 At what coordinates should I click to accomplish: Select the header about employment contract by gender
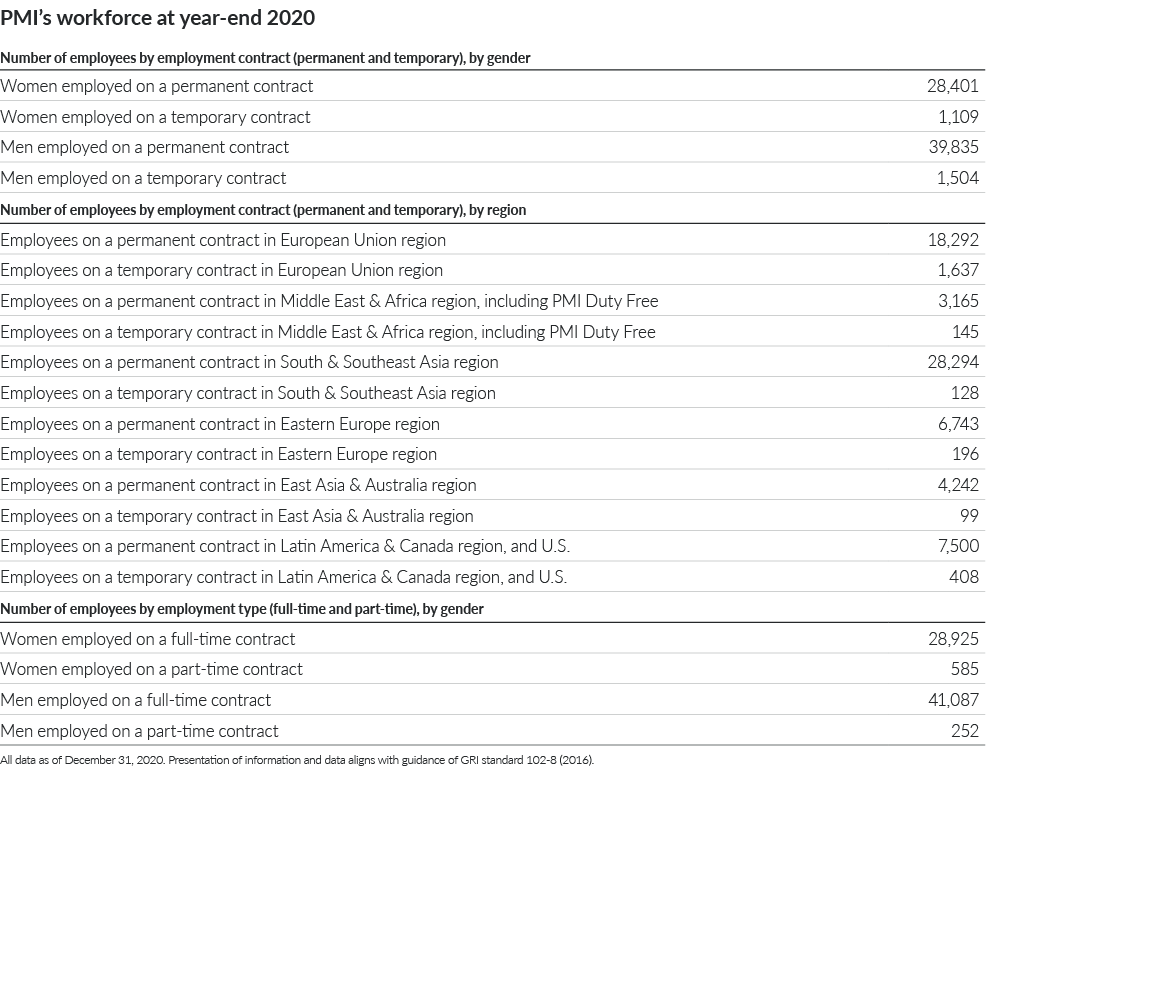coord(267,58)
